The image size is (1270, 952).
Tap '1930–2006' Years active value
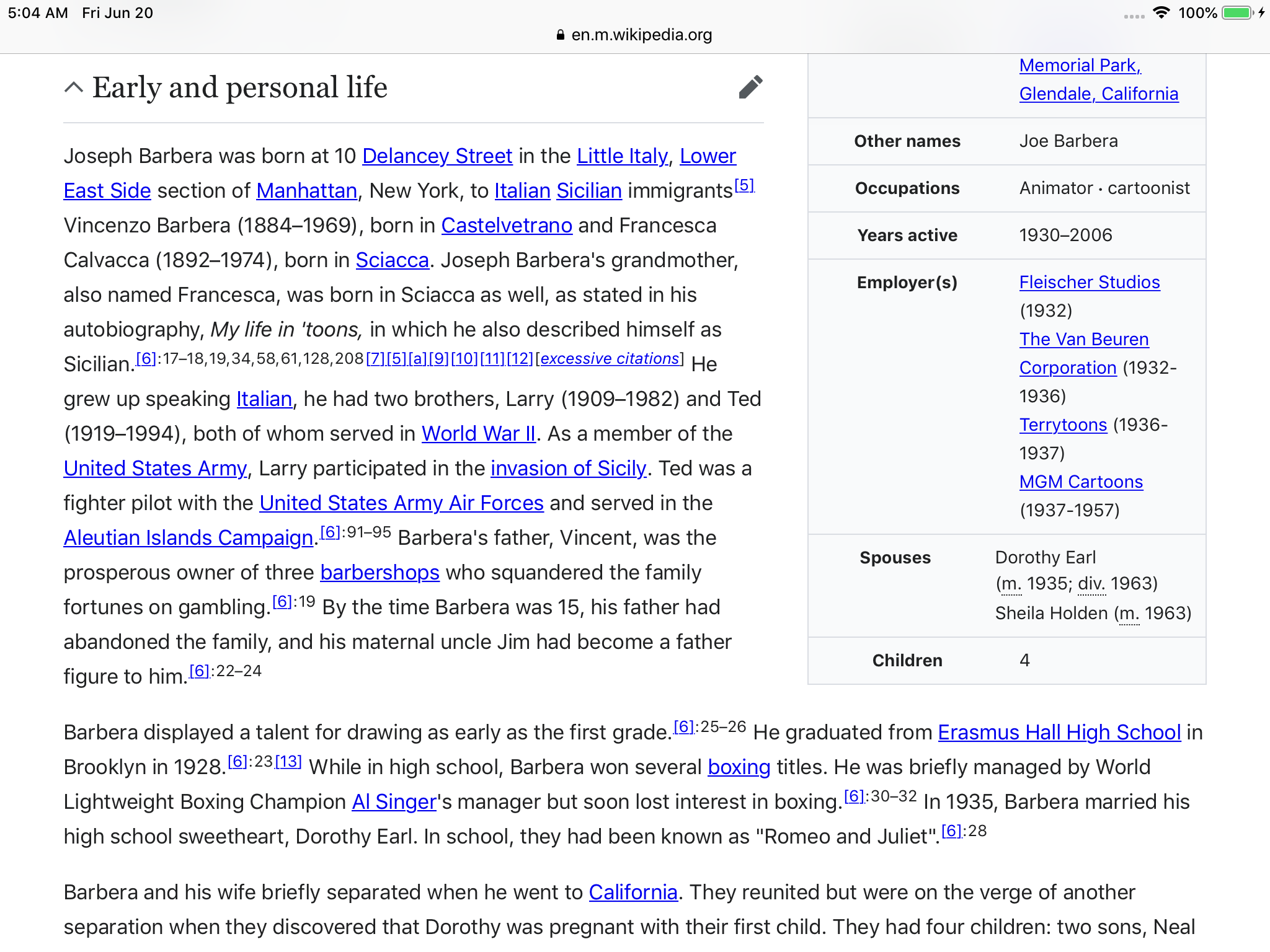1065,235
